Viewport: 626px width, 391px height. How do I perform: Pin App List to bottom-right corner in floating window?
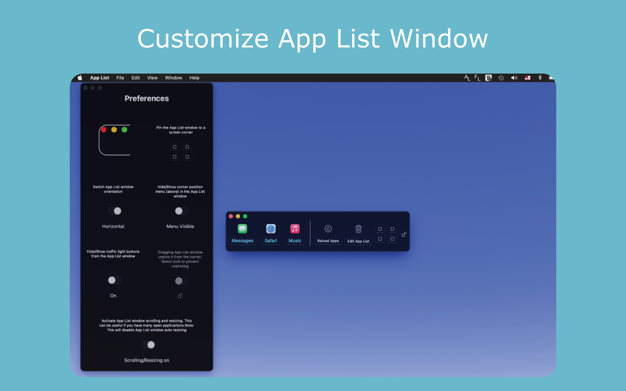coord(392,239)
